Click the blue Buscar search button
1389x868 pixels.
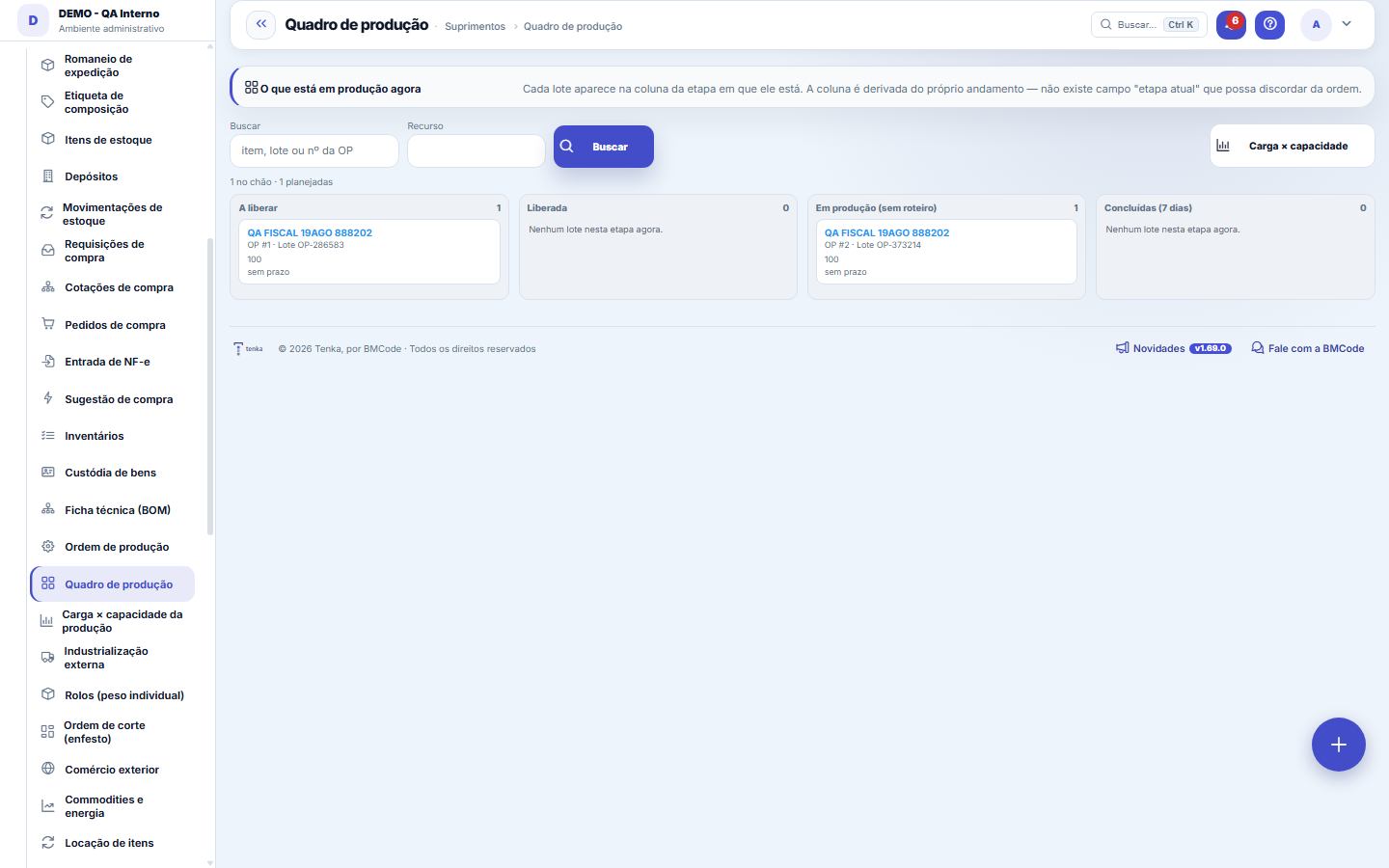[x=604, y=147]
